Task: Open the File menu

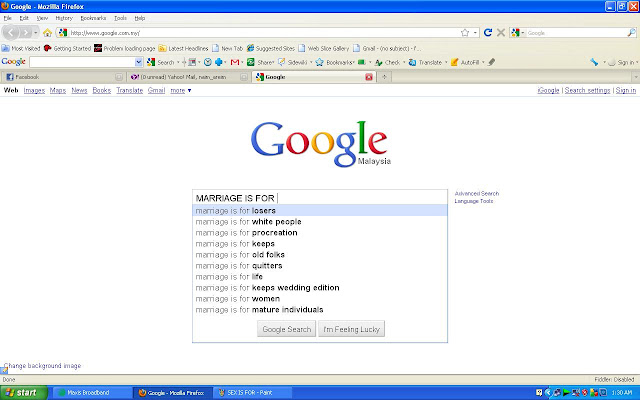Action: pos(8,18)
